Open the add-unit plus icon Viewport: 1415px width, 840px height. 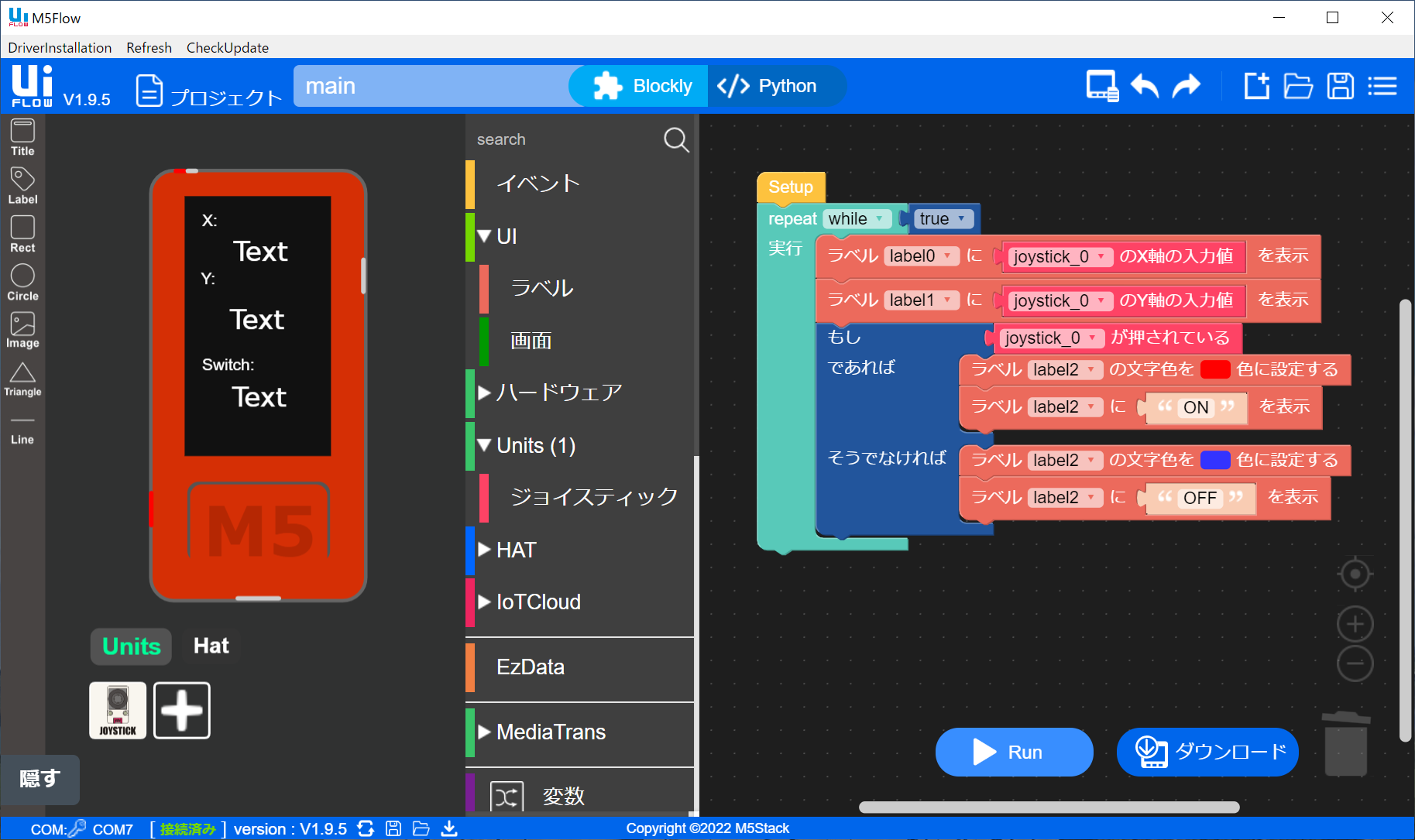coord(182,710)
